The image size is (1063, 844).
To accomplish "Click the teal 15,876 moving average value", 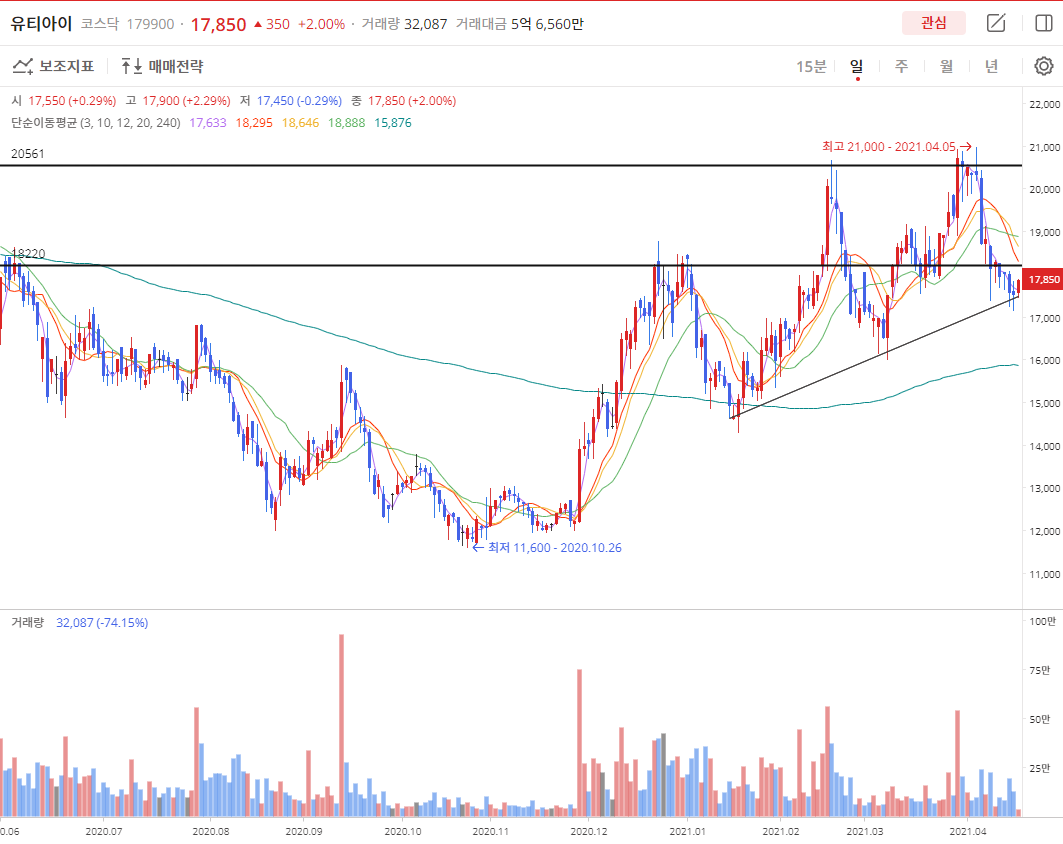I will (x=393, y=123).
